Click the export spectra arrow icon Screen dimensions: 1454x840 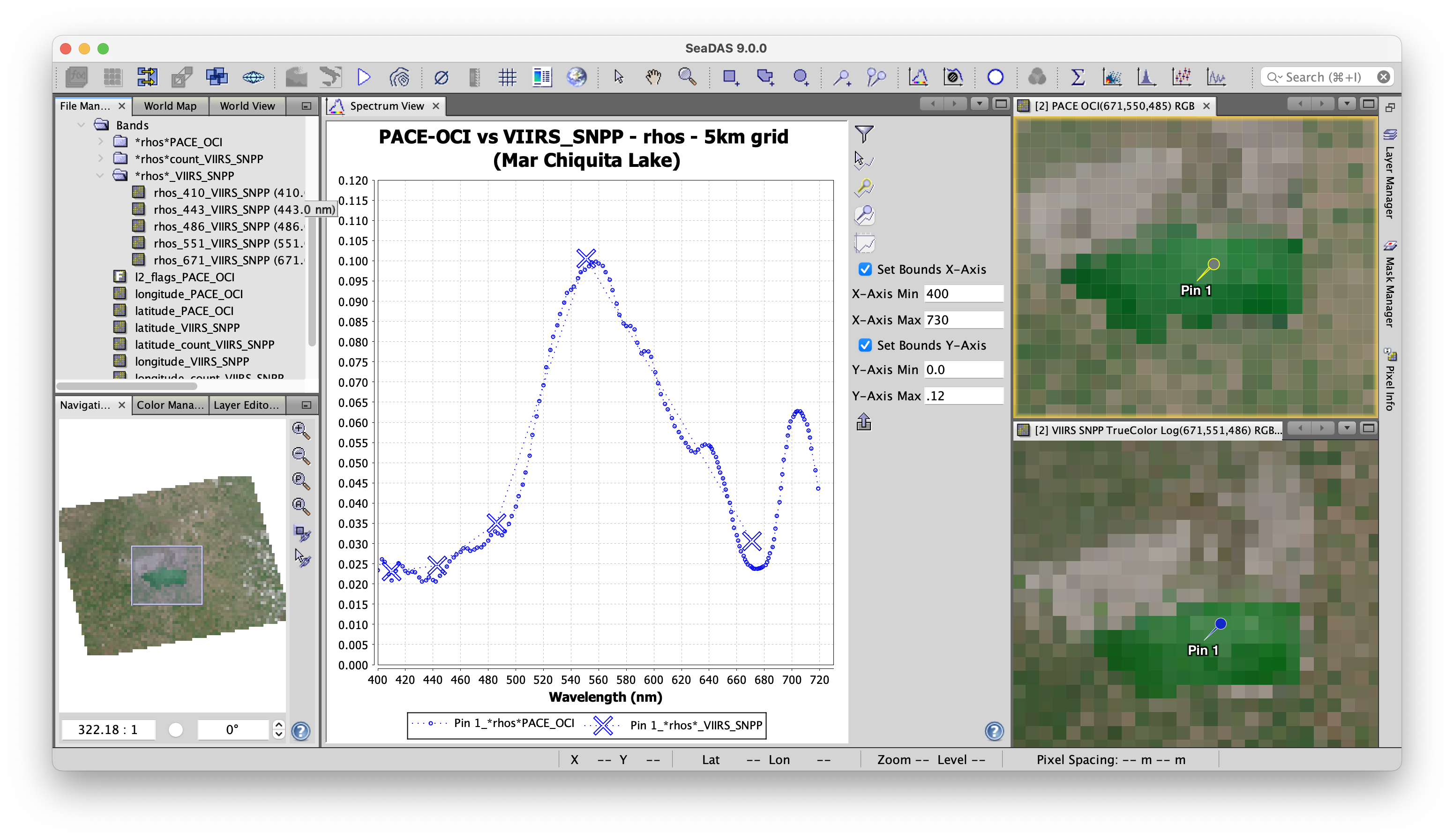click(863, 422)
